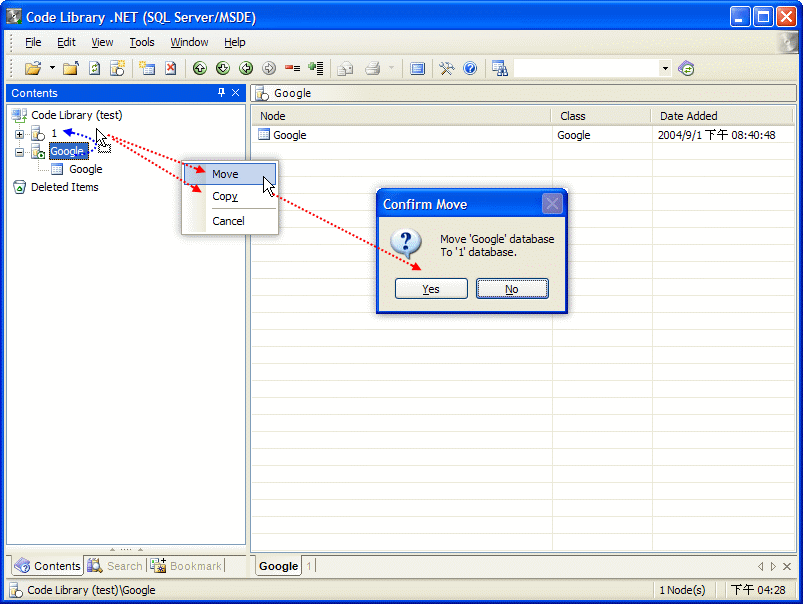Sort by the Class column header
Screen dimensions: 803x604
601,116
